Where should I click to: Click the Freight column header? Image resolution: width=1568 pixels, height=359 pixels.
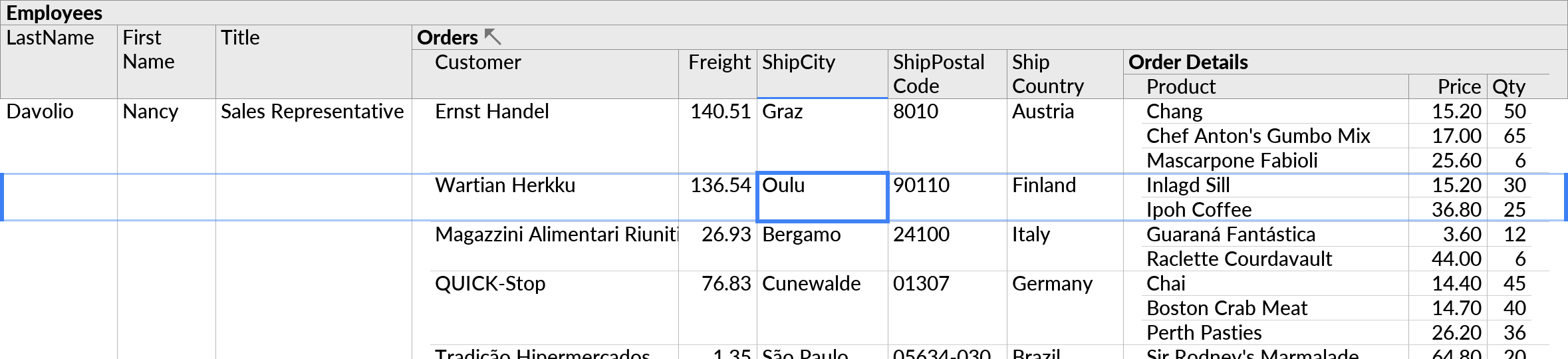[718, 73]
